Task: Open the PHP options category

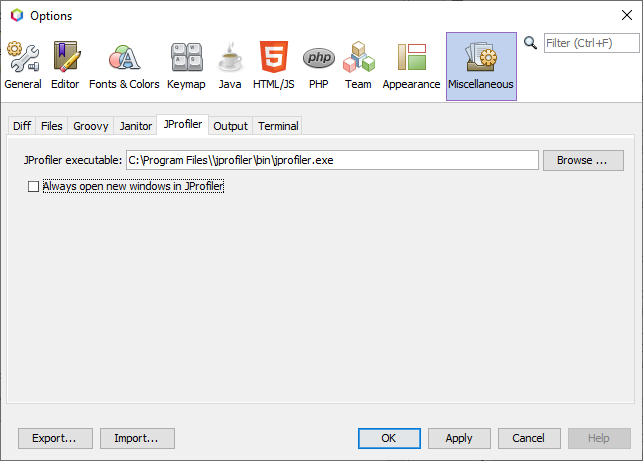Action: pos(319,66)
